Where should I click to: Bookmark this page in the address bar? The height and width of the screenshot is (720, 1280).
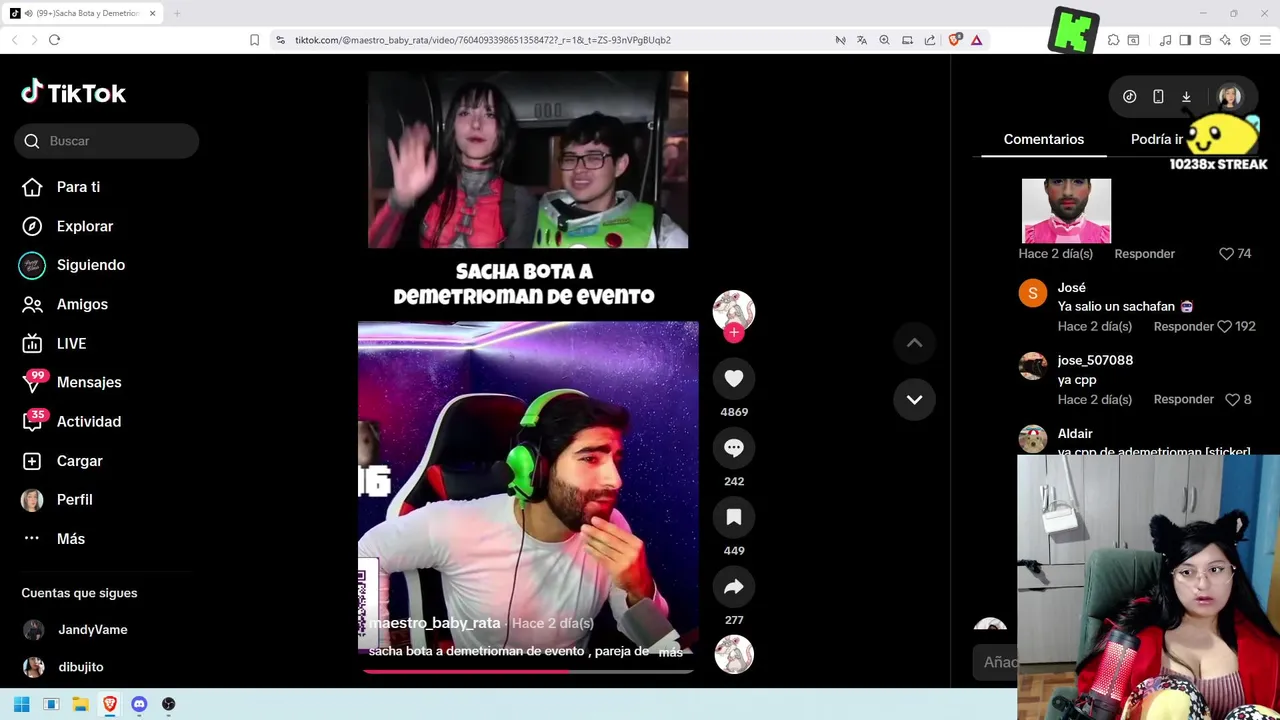click(x=254, y=40)
